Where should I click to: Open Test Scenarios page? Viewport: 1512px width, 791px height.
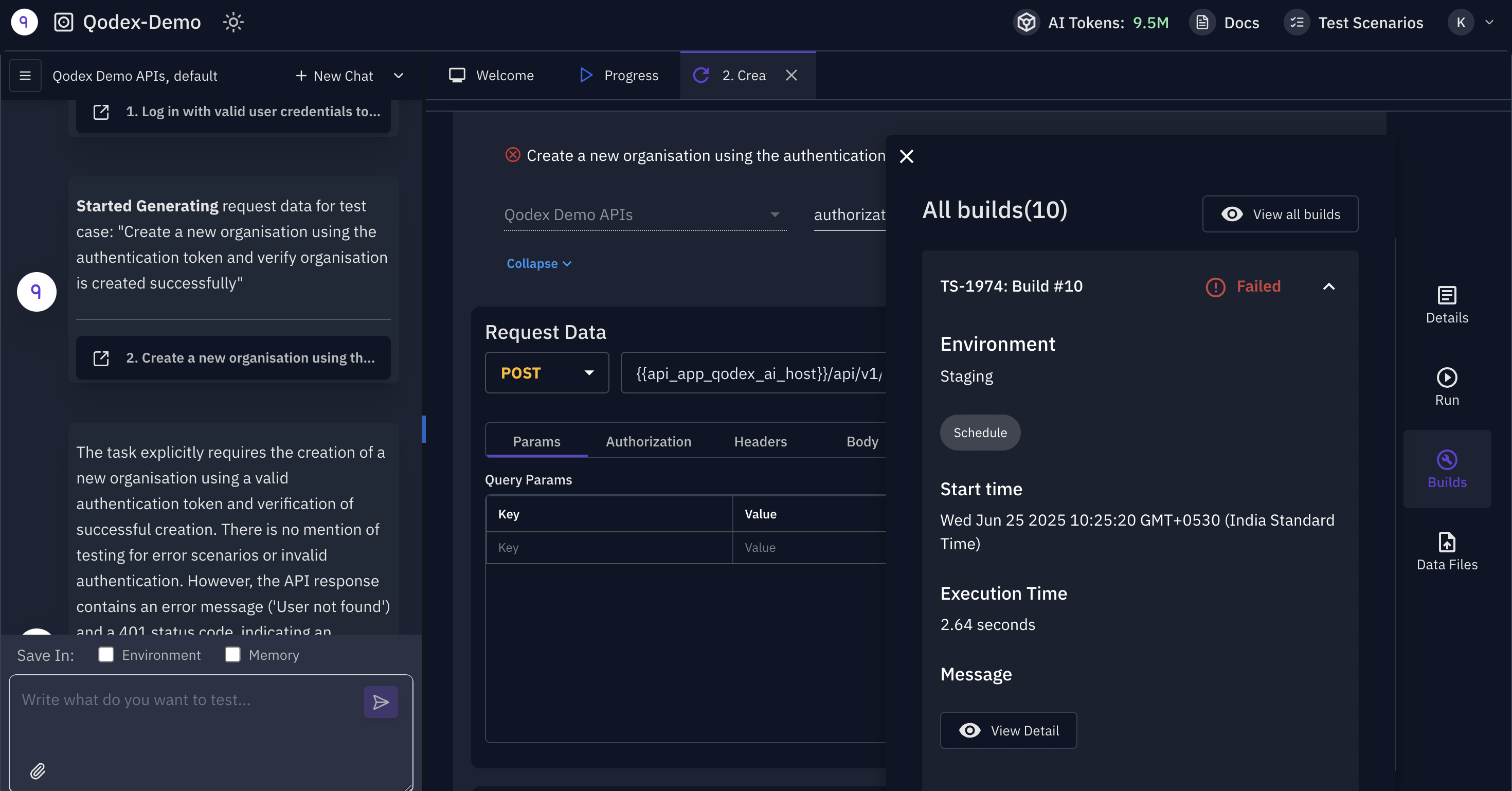(x=1354, y=22)
